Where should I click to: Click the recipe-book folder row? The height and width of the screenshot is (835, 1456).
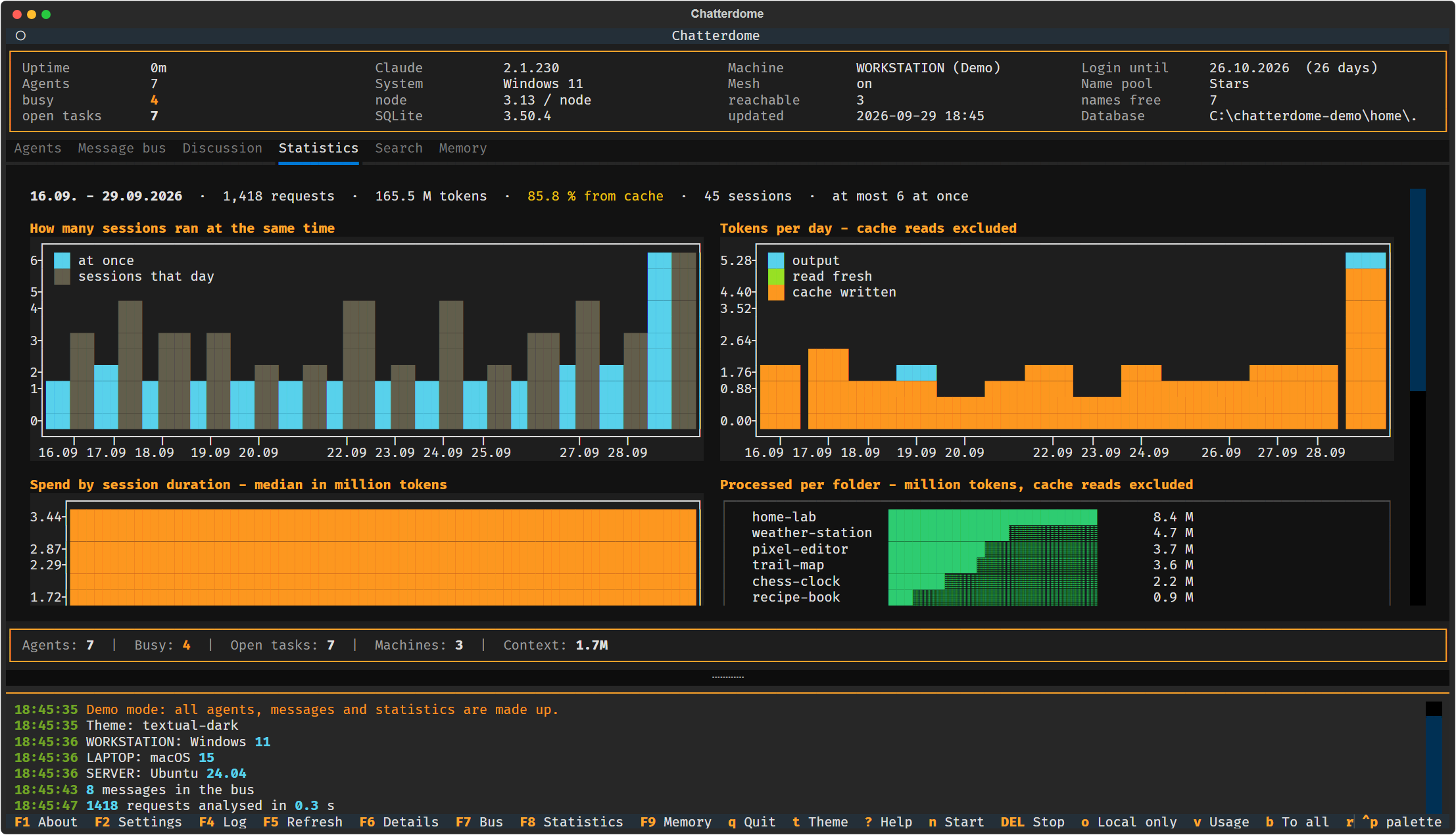coord(972,598)
